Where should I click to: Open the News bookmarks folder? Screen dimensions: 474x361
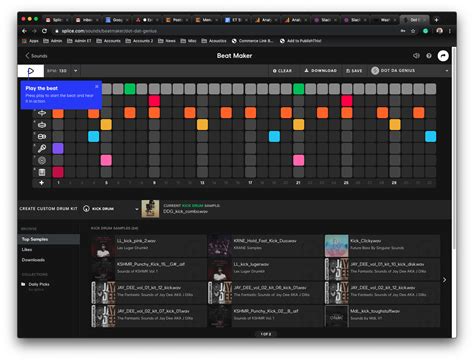click(167, 41)
